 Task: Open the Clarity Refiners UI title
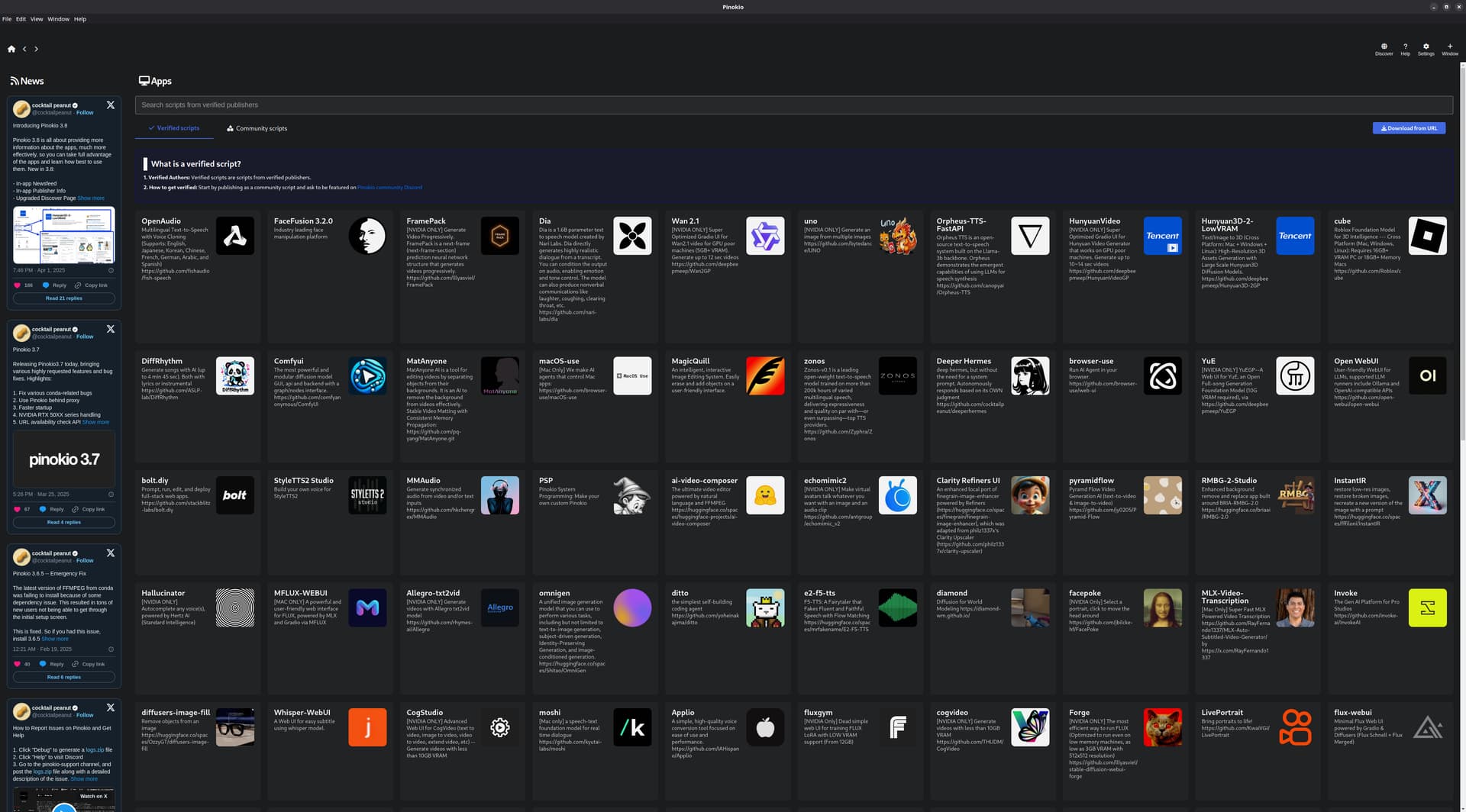pos(968,481)
